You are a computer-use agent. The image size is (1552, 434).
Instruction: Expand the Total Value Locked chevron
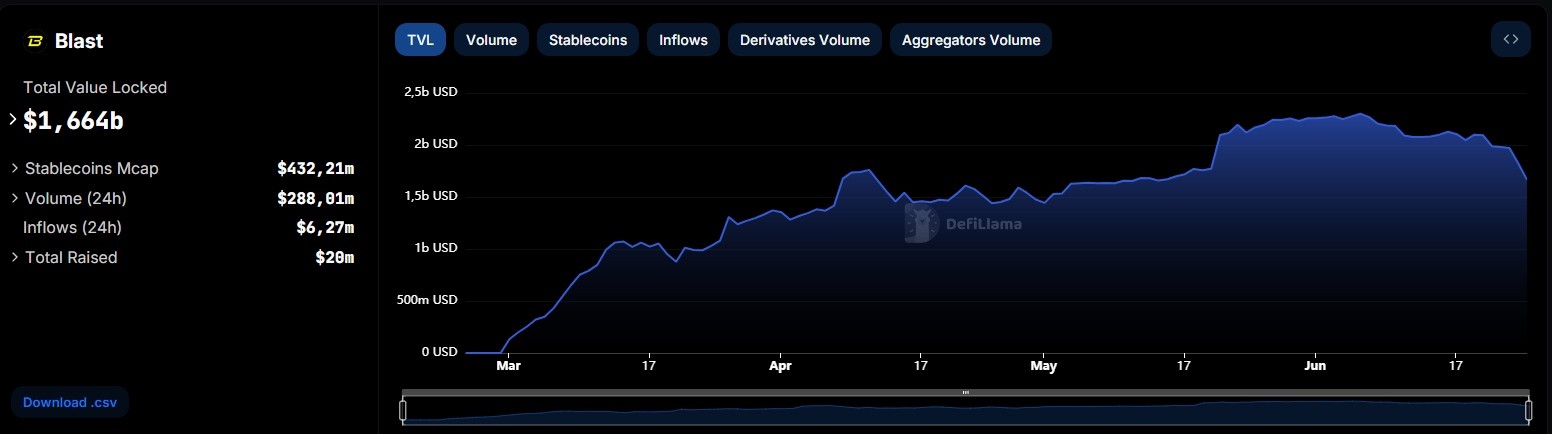pos(13,120)
